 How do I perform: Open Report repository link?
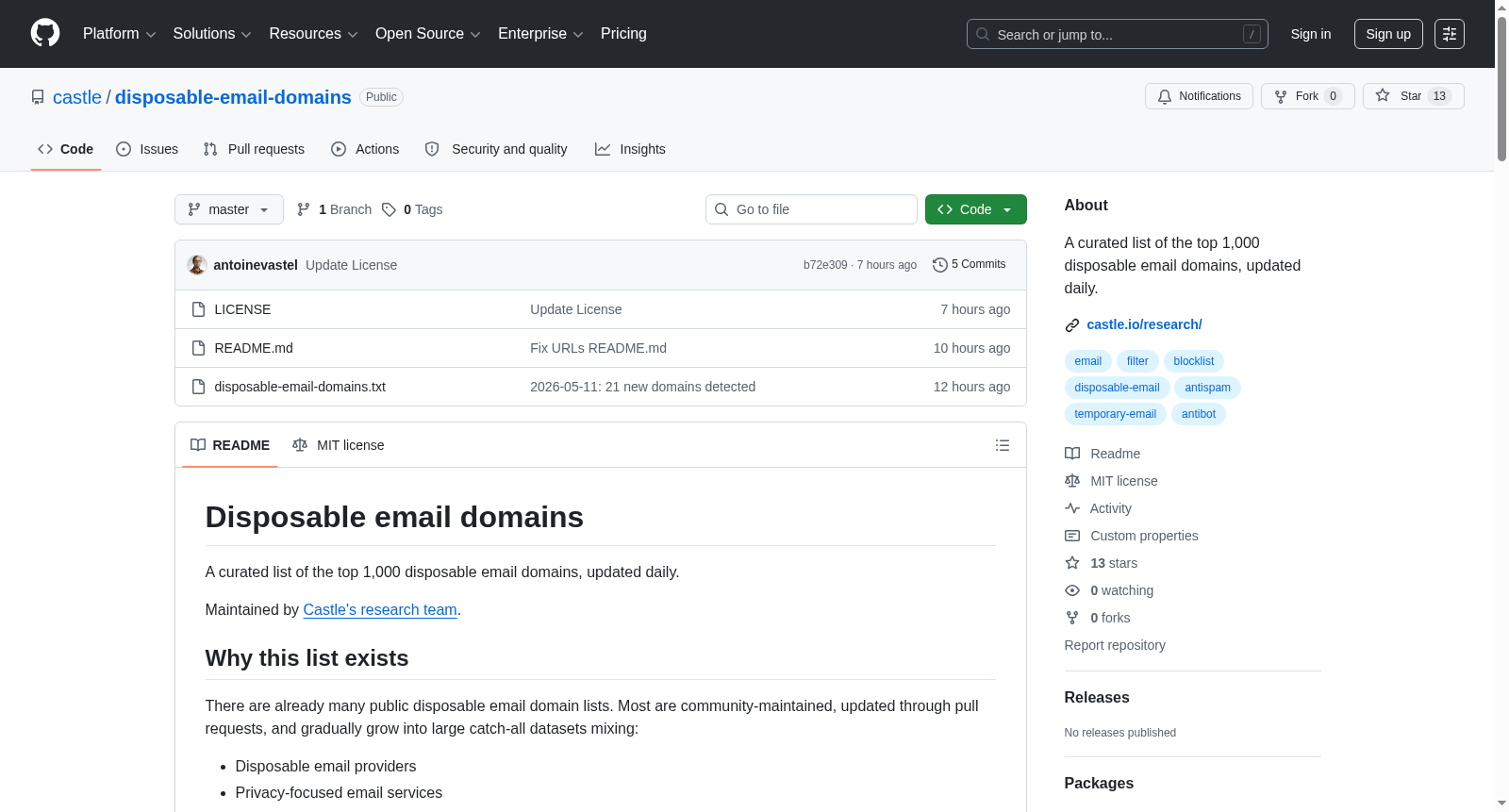pos(1115,645)
